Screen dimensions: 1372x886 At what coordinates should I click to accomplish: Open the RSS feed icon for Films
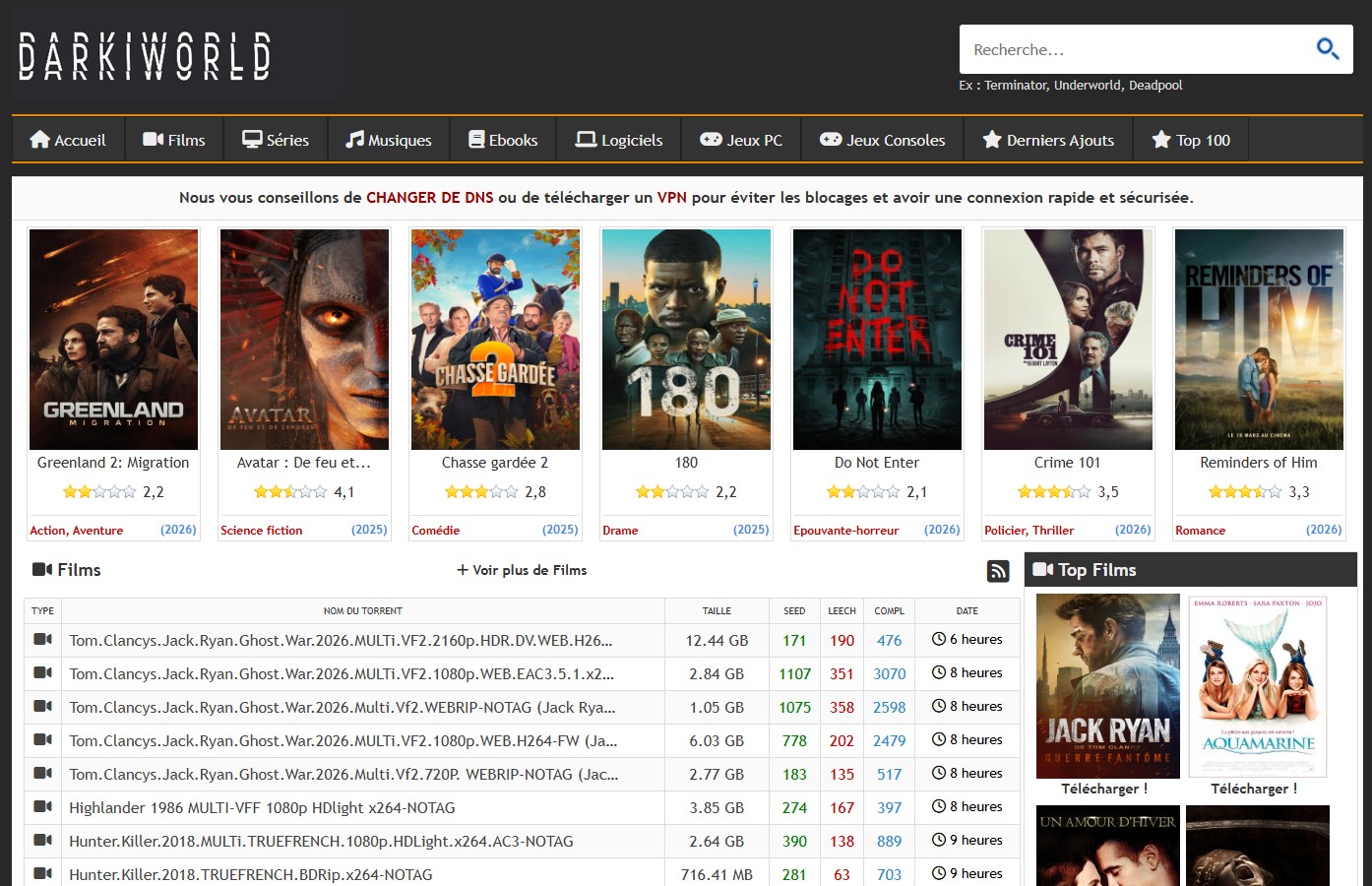pyautogui.click(x=998, y=571)
